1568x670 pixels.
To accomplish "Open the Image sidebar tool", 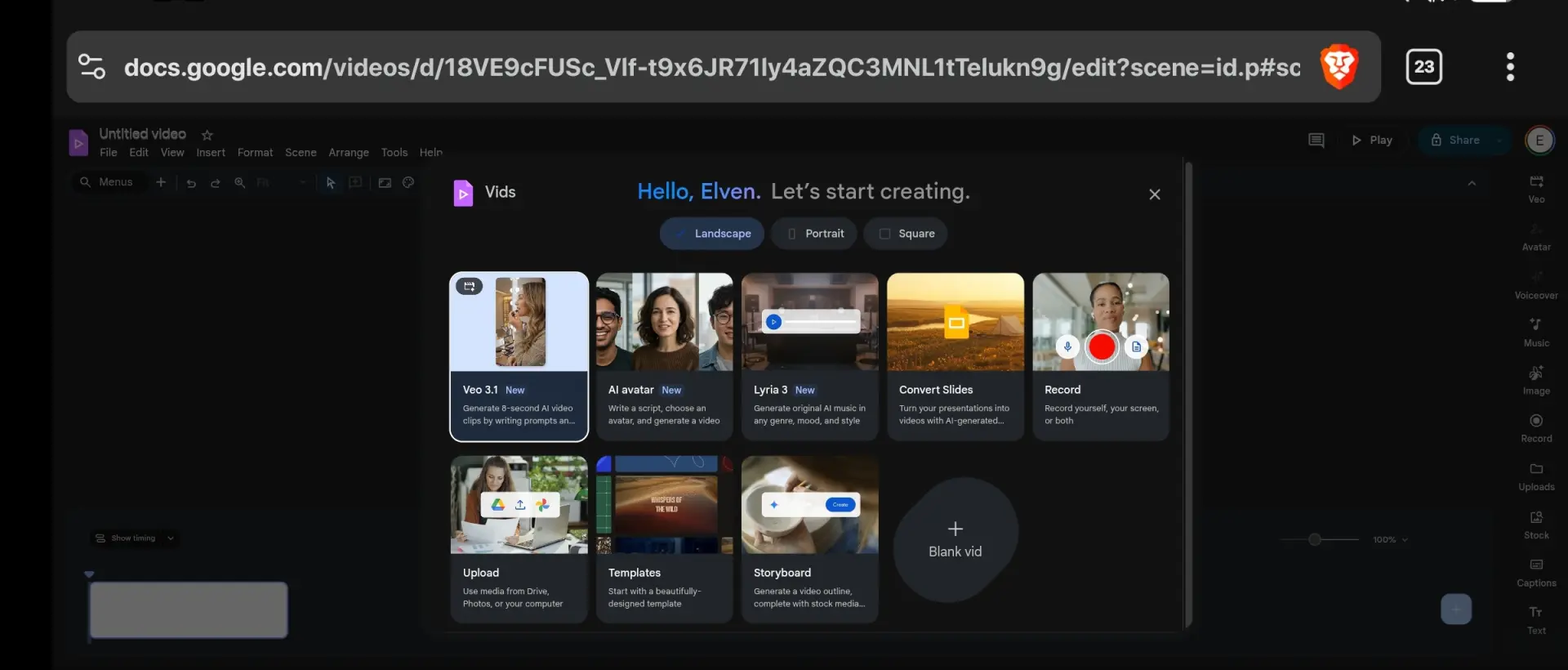I will 1536,381.
